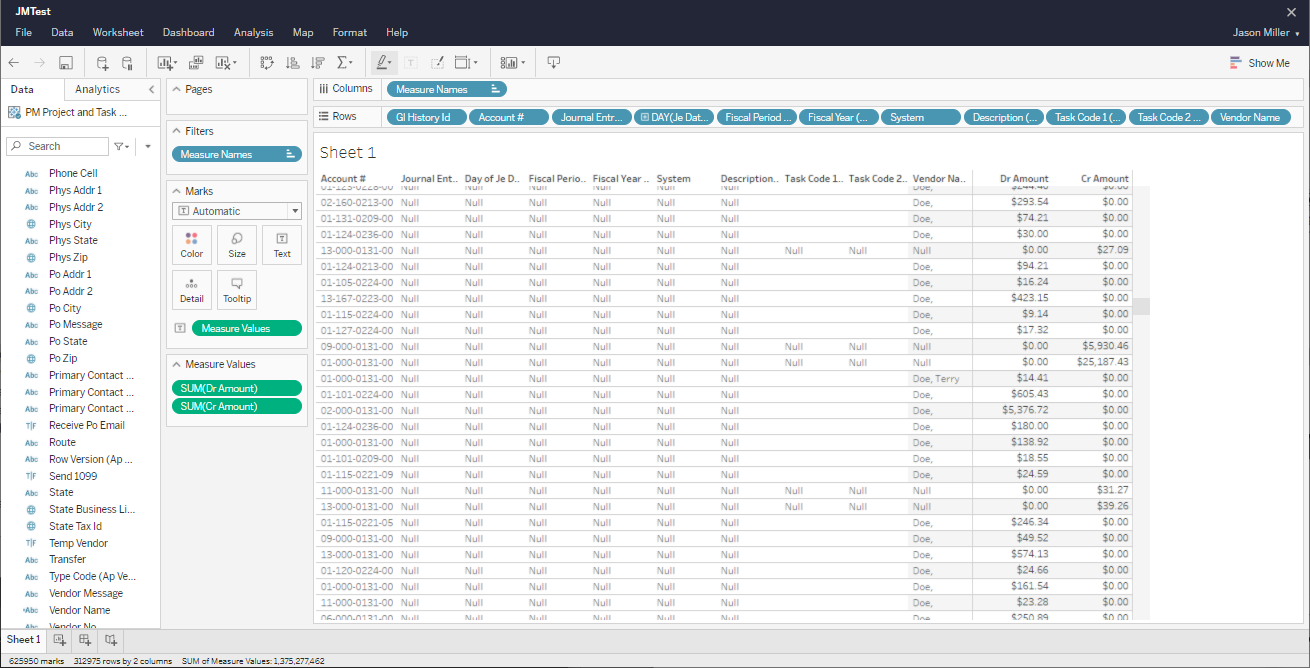1310x668 pixels.
Task: Click Measure Names pill in Filters card
Action: click(x=237, y=154)
